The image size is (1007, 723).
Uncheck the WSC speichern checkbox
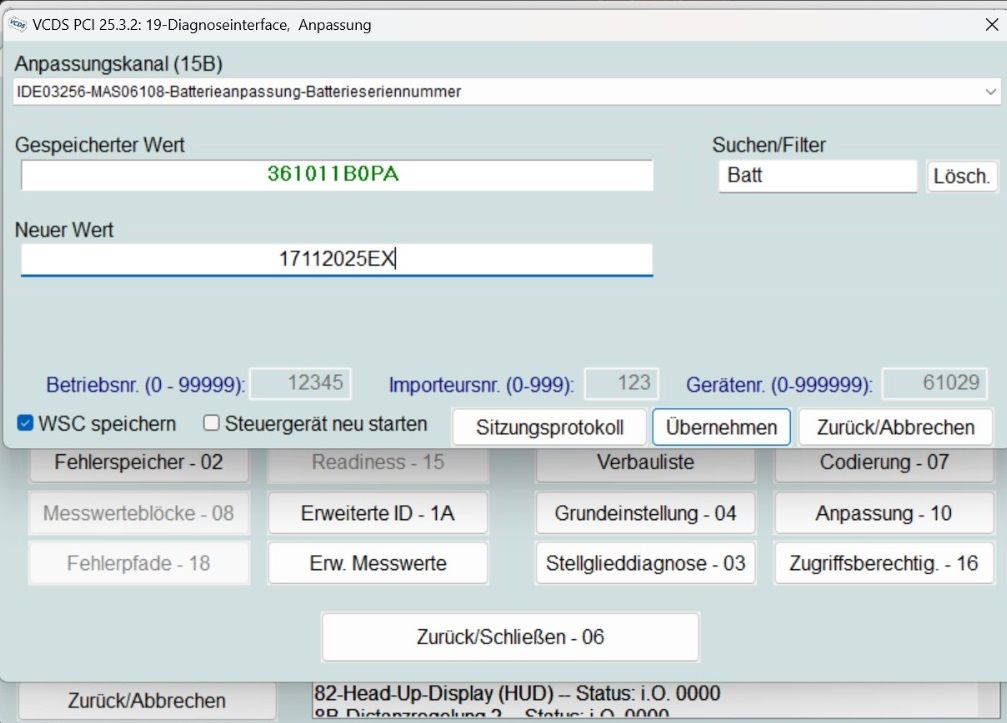click(25, 423)
